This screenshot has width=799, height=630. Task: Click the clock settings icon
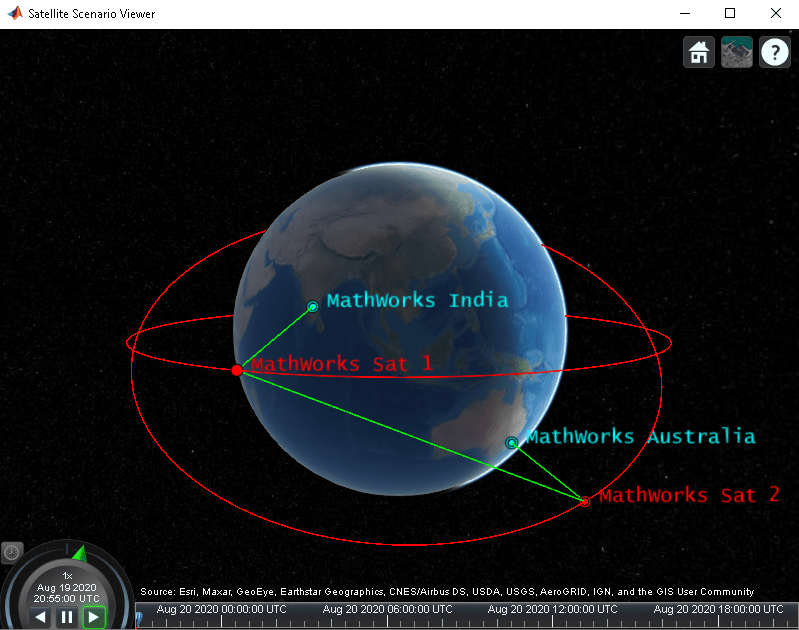click(x=12, y=552)
